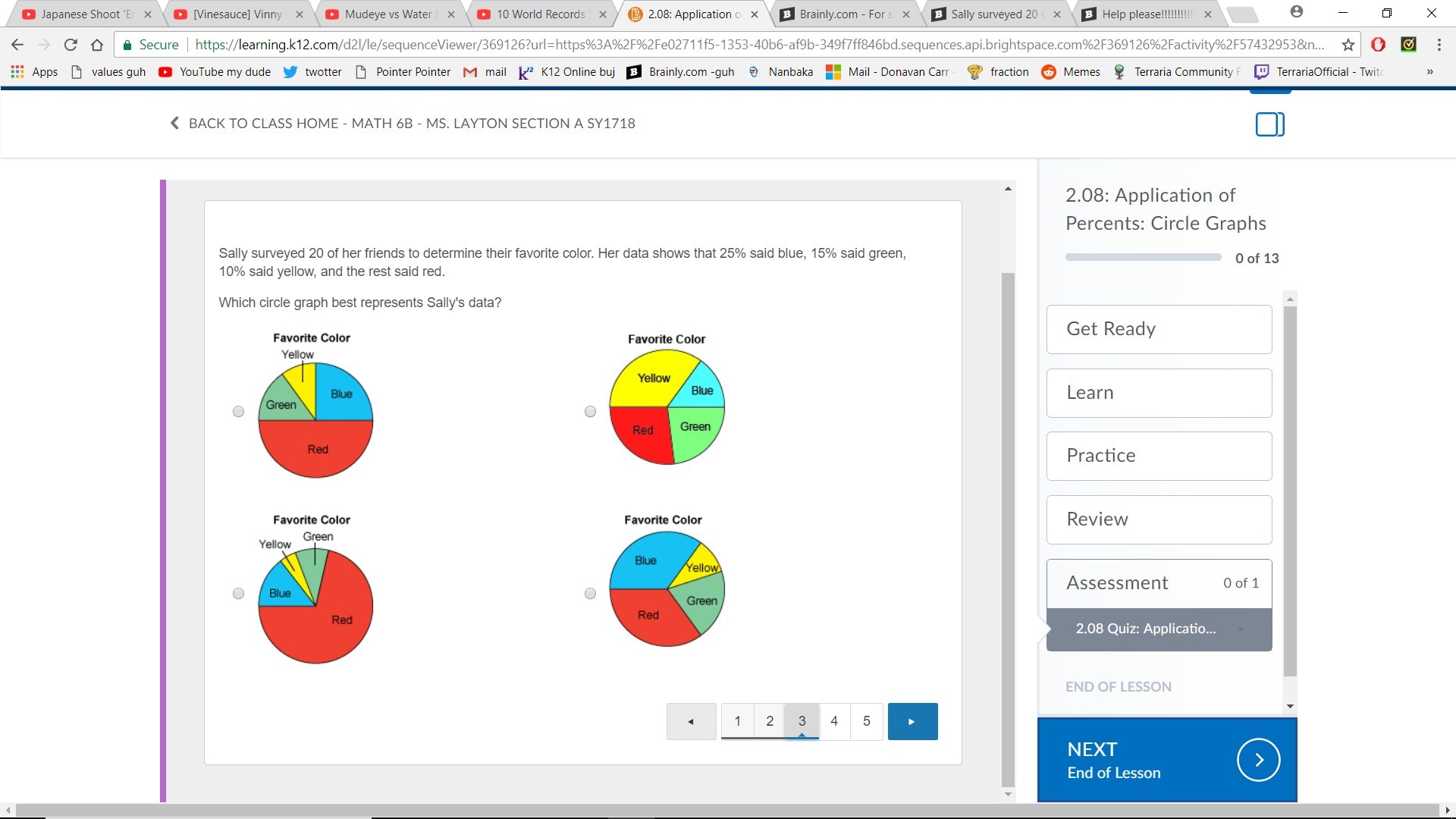
Task: Open 10 World Records tab
Action: point(540,14)
